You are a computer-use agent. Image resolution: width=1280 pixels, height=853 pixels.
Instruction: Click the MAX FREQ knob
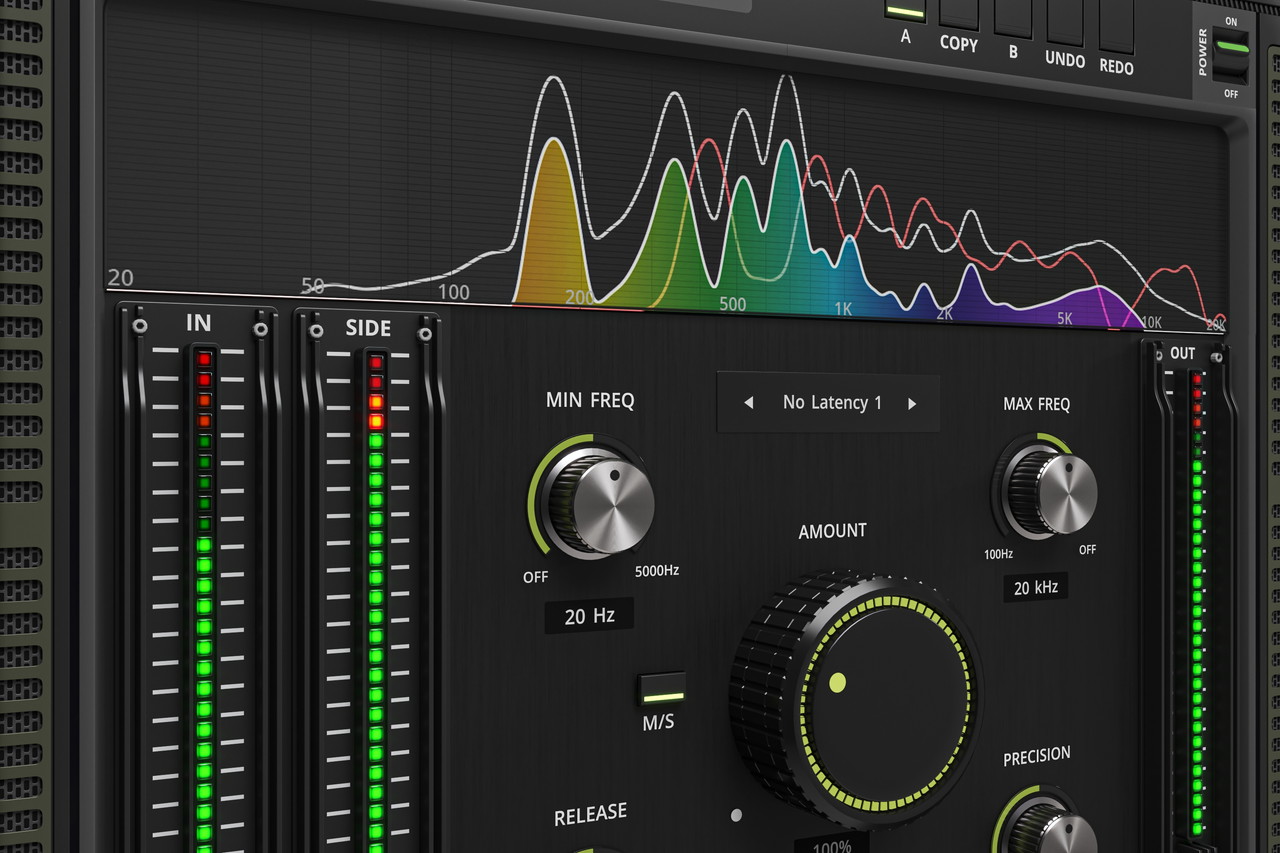pos(1051,493)
